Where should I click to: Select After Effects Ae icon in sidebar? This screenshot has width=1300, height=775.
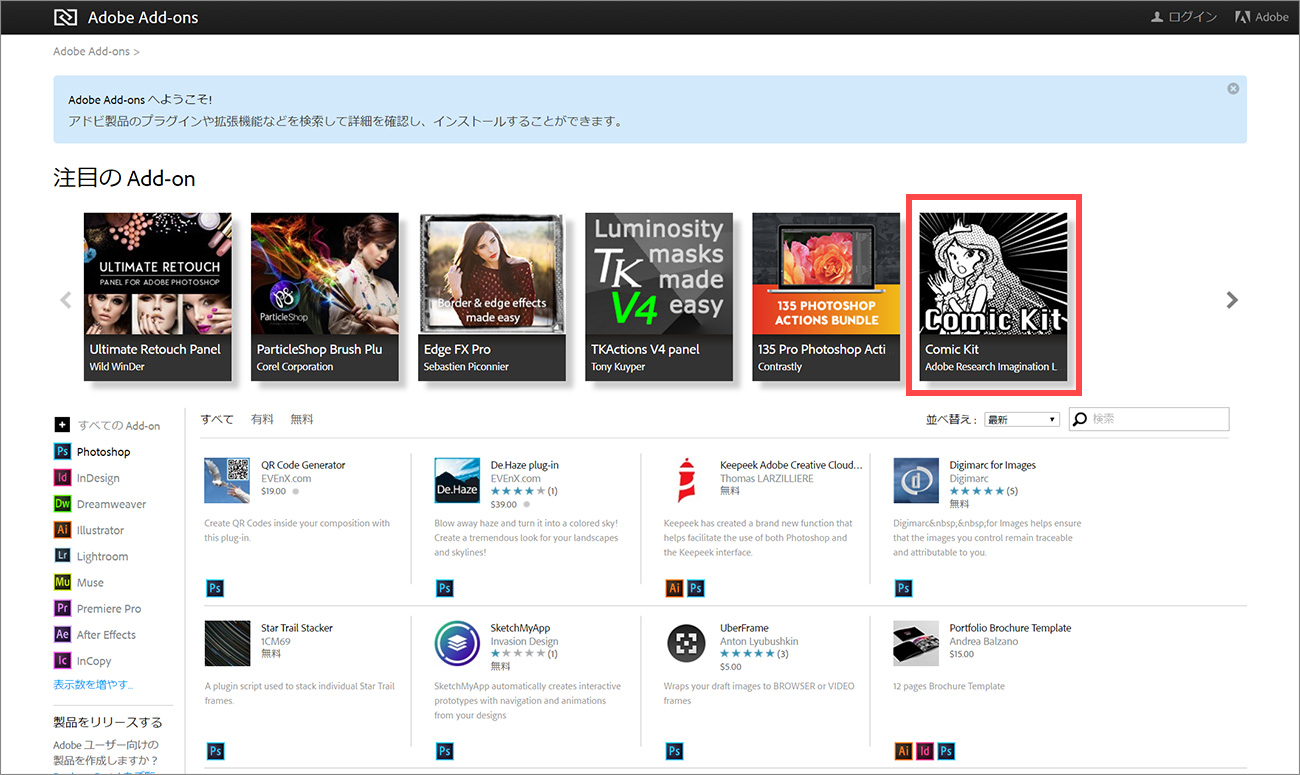pyautogui.click(x=62, y=633)
